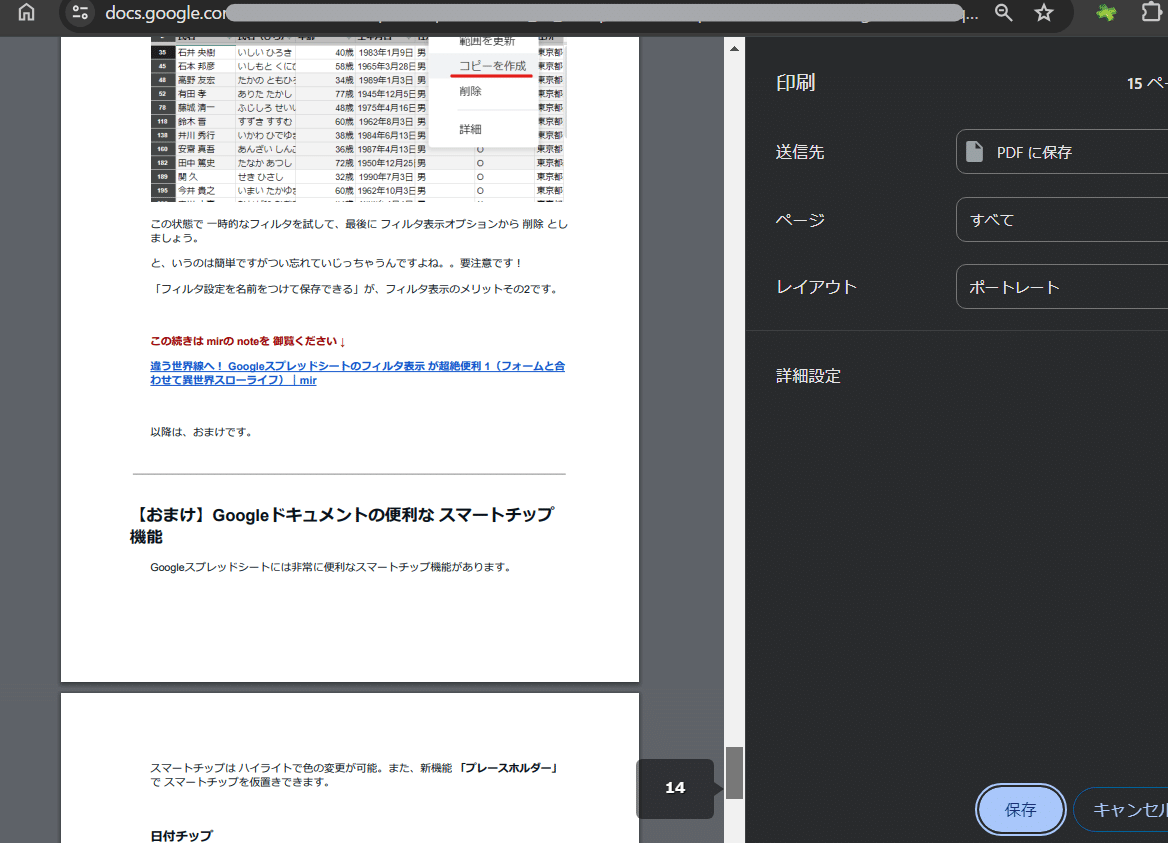1168x843 pixels.
Task: Open the green extension icon
Action: pos(1106,13)
